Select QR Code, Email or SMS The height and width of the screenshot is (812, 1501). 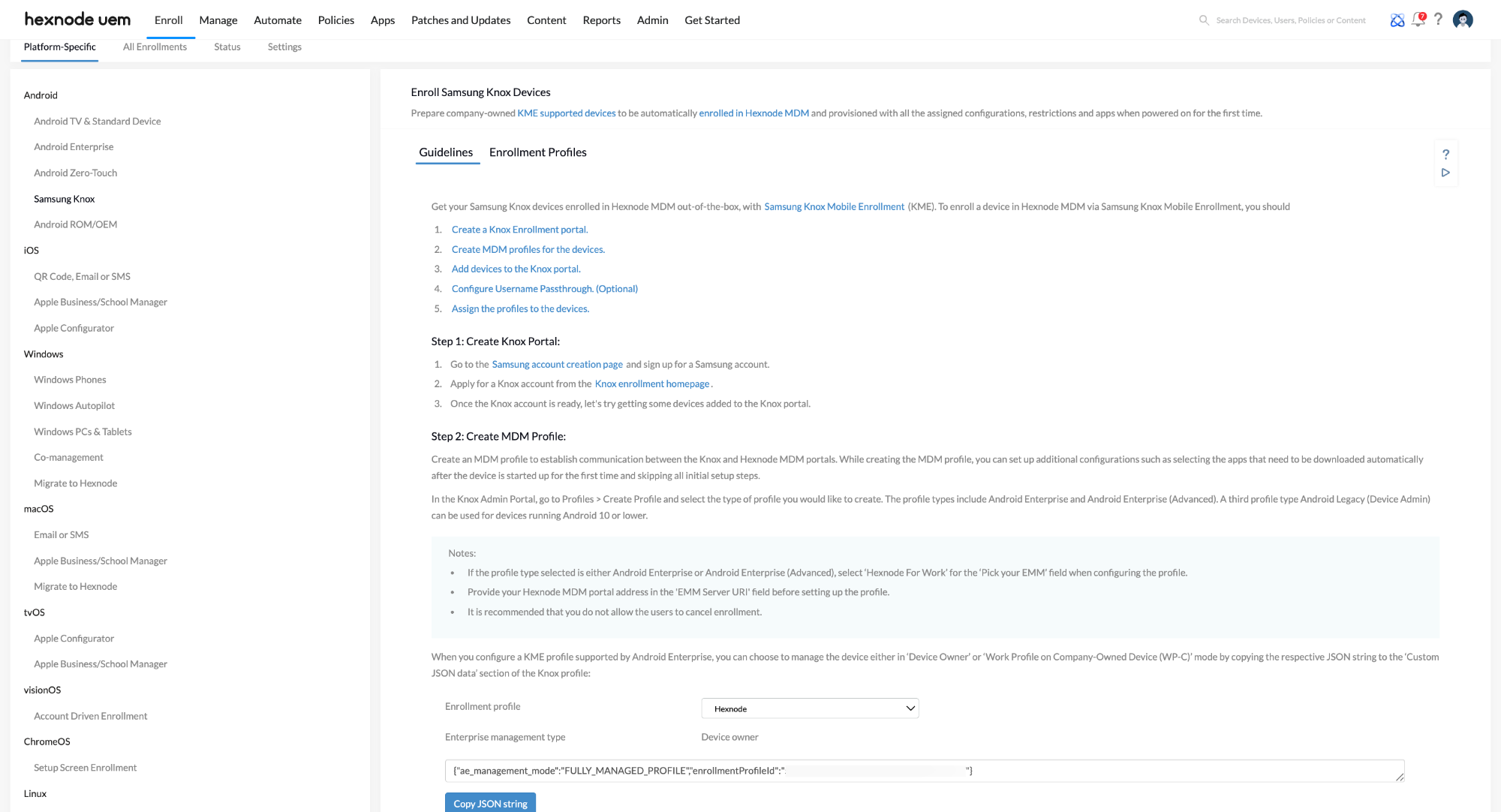83,276
